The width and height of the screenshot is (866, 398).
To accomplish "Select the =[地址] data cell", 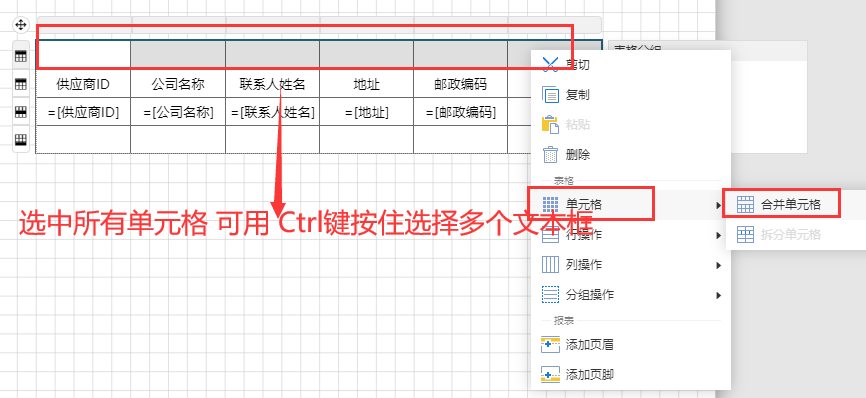I will (367, 112).
